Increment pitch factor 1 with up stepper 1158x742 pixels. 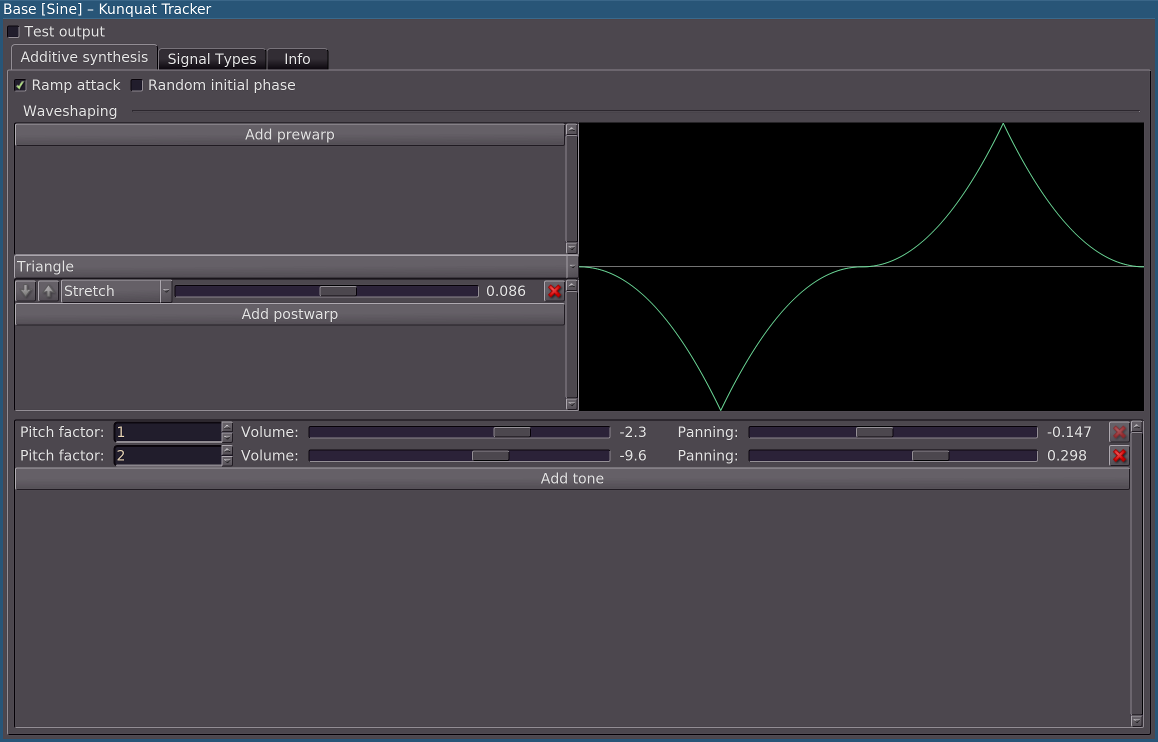coord(227,427)
